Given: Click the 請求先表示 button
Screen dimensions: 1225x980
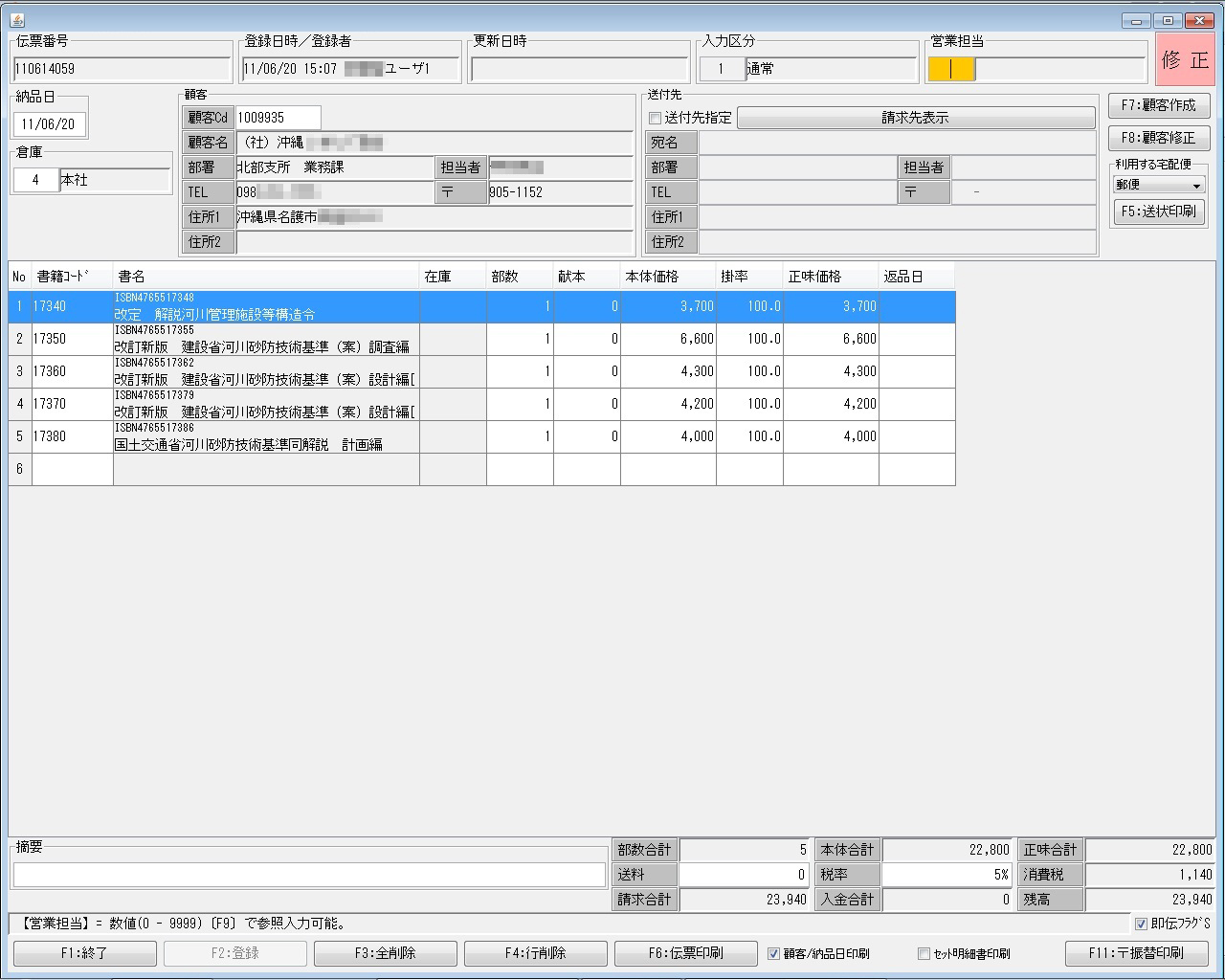Looking at the screenshot, I should click(x=915, y=118).
